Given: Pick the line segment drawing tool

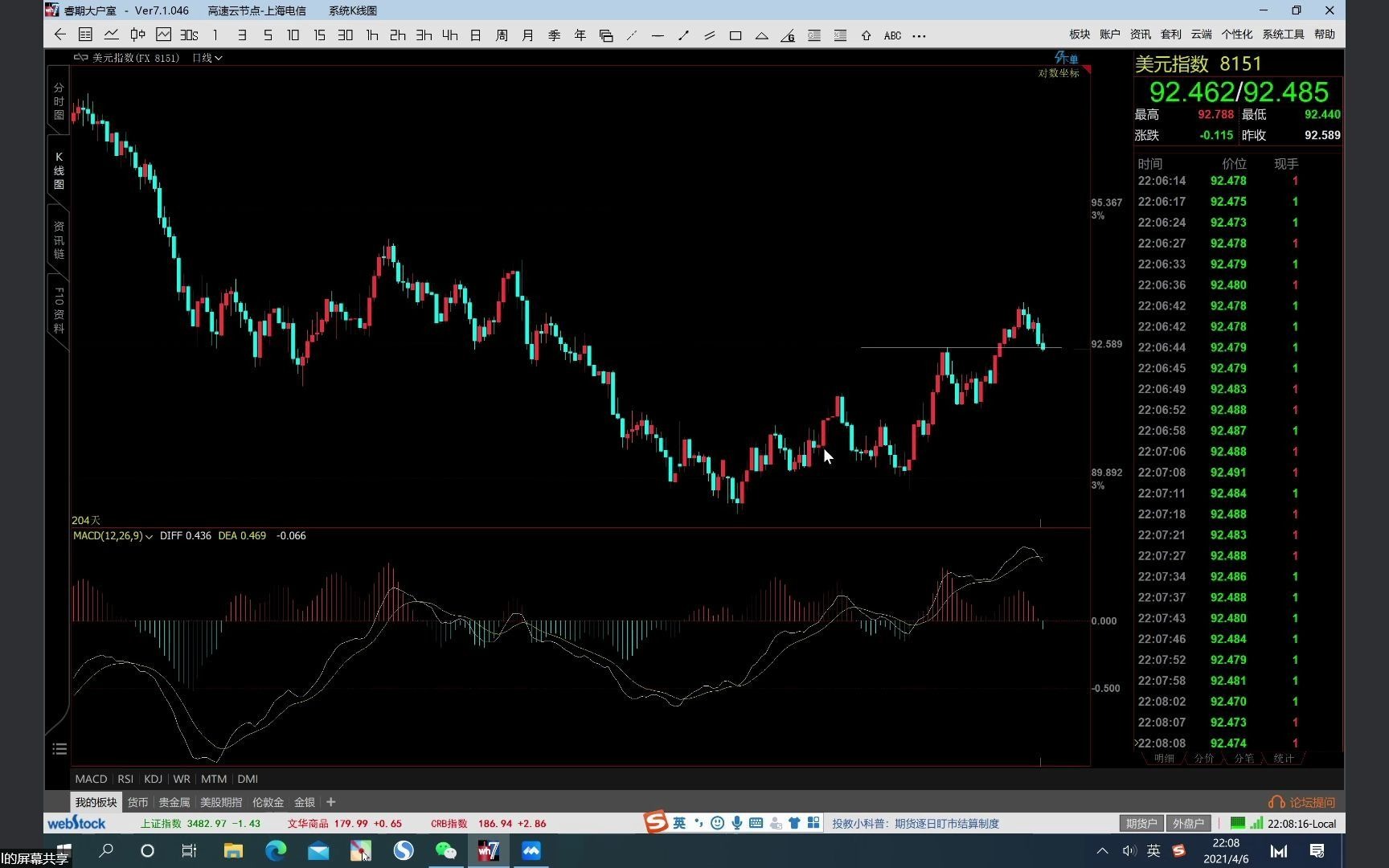Looking at the screenshot, I should click(683, 35).
